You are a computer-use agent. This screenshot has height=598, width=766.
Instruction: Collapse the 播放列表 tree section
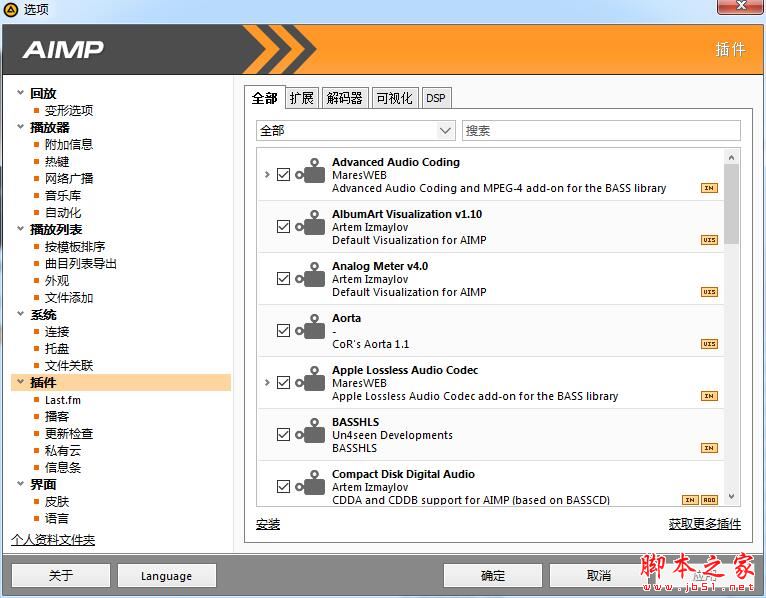(x=21, y=229)
